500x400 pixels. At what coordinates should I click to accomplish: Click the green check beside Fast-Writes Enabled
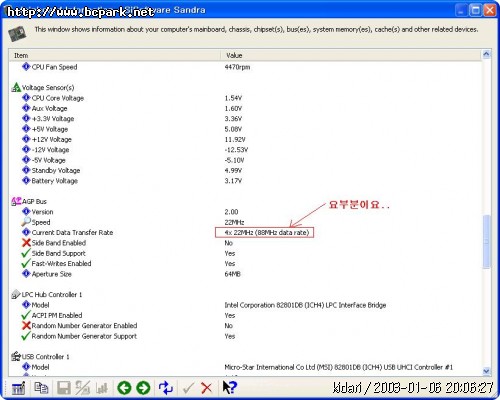26,263
